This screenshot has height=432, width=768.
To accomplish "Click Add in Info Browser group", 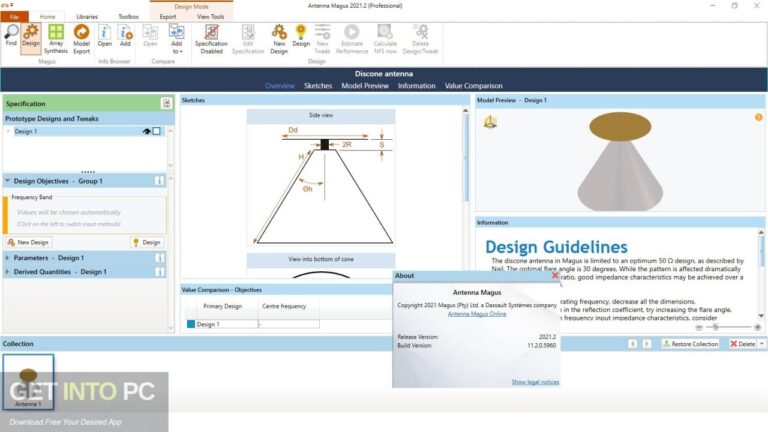I will (125, 35).
